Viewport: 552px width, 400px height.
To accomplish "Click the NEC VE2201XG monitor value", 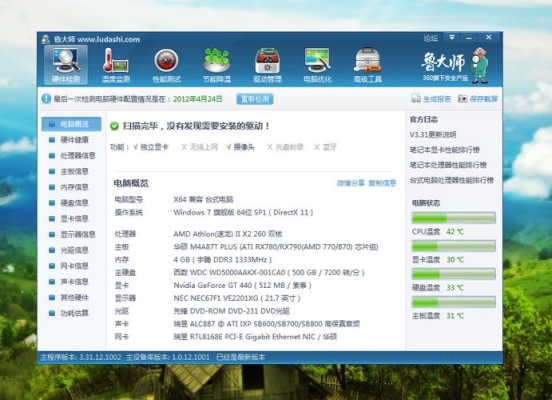I will (x=237, y=298).
